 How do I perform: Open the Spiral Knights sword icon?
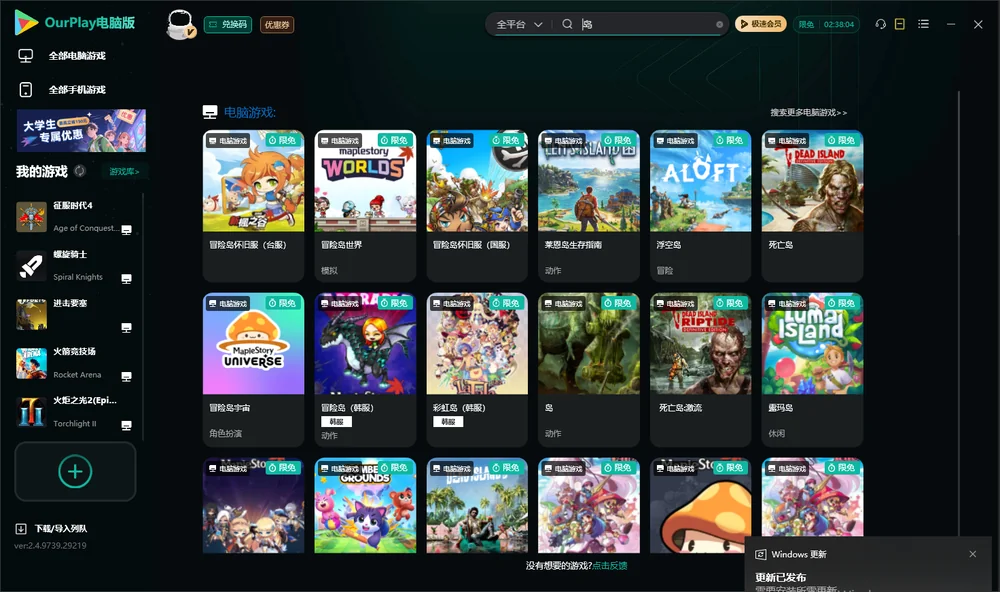click(31, 266)
